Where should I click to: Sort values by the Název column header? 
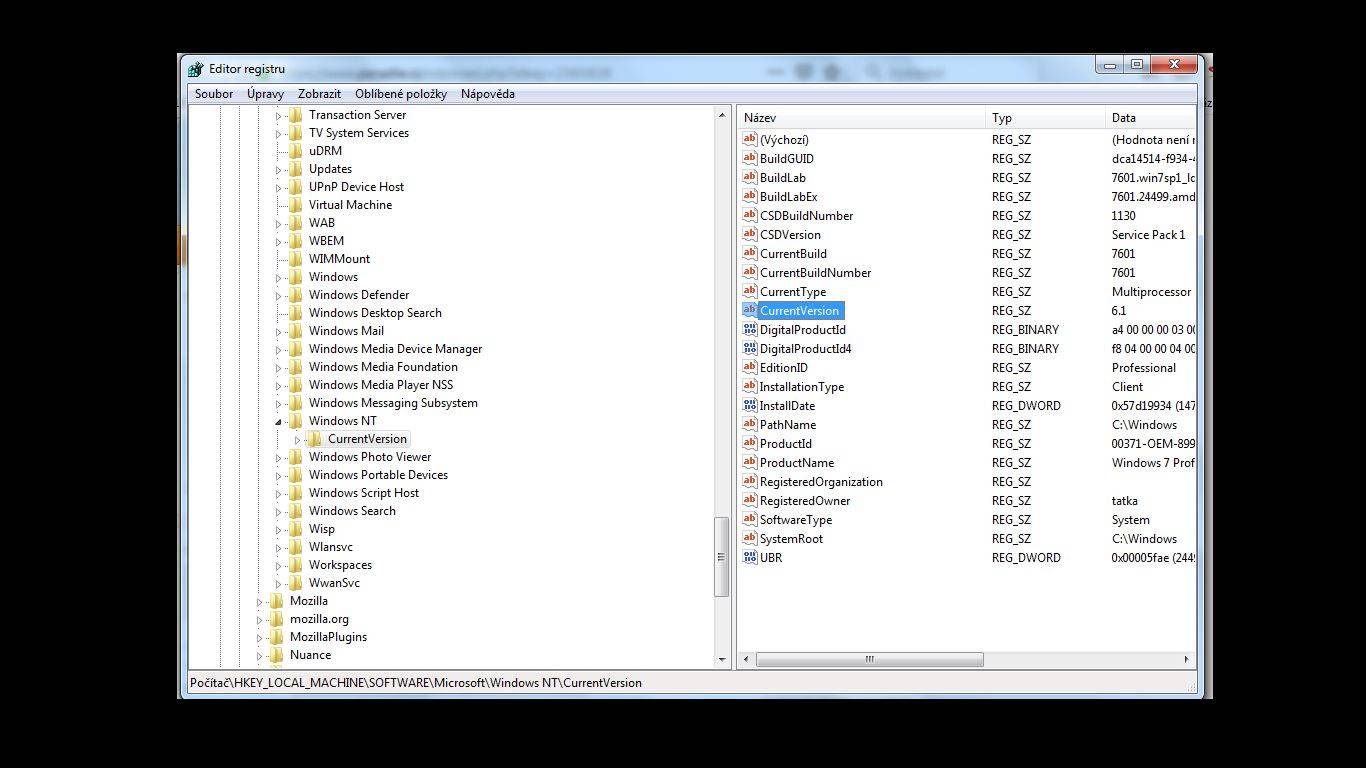pos(862,118)
